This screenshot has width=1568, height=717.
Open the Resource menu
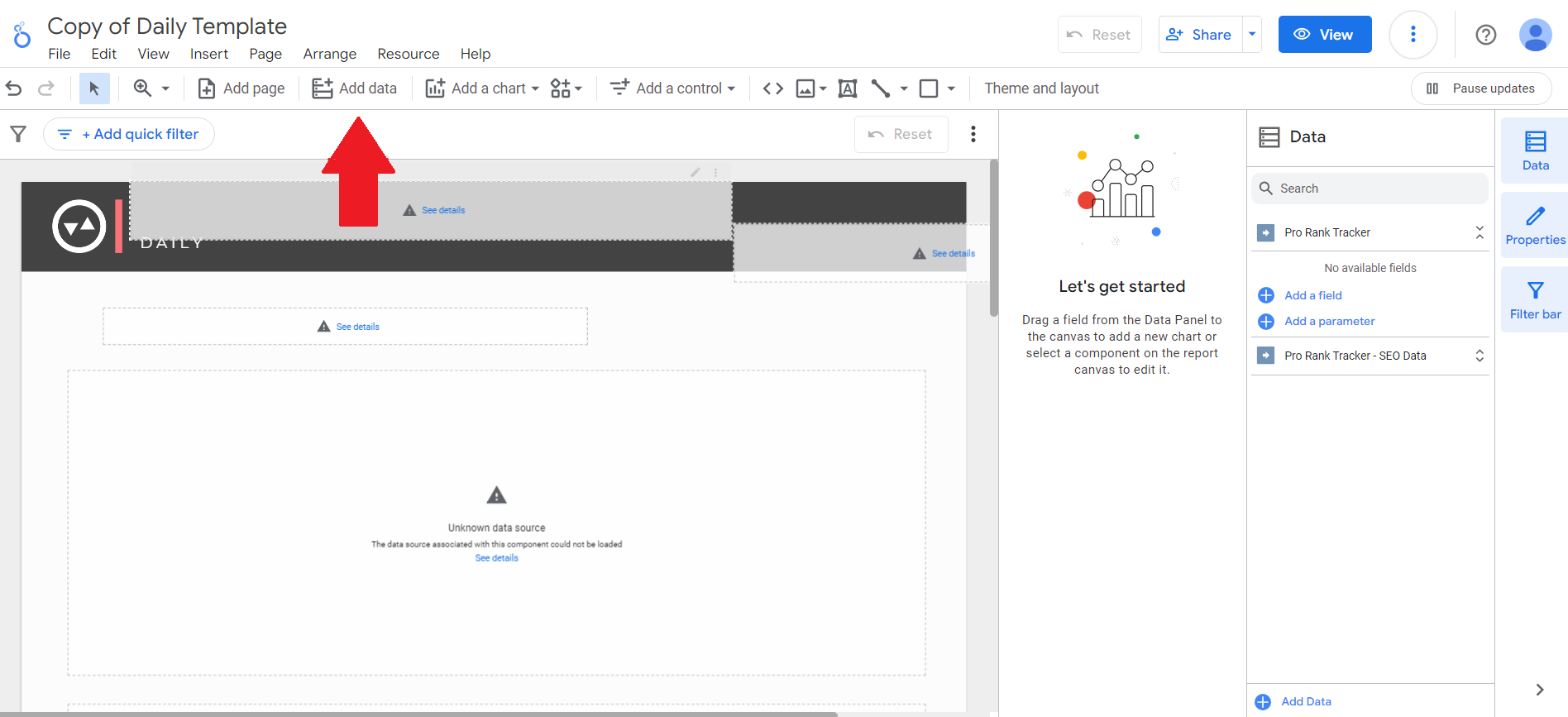(x=408, y=54)
